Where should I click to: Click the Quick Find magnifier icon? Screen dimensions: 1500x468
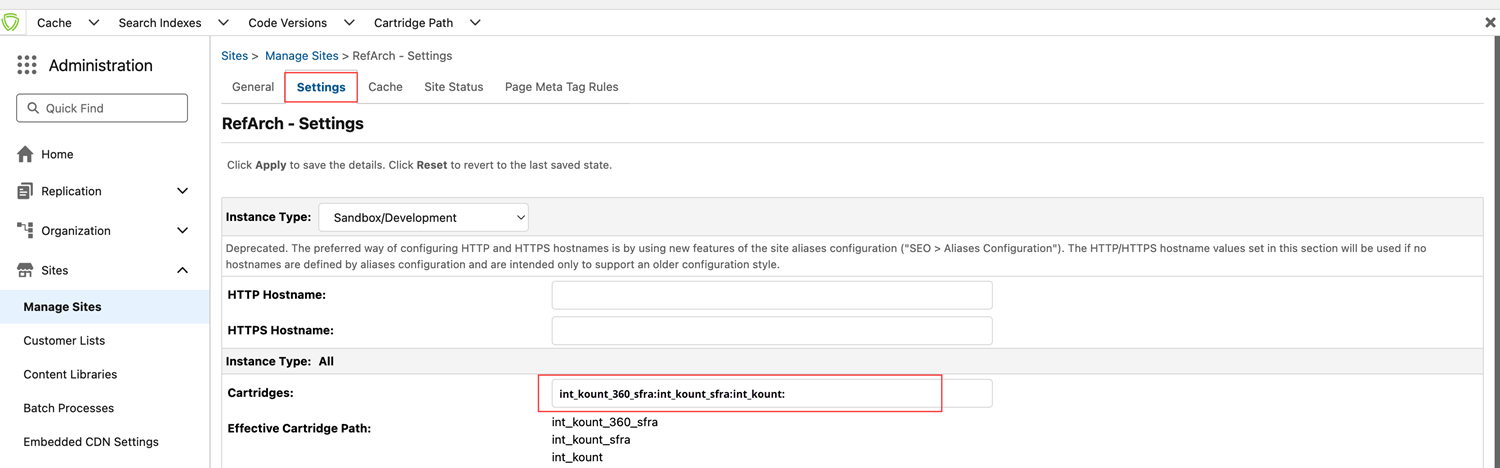(x=33, y=108)
